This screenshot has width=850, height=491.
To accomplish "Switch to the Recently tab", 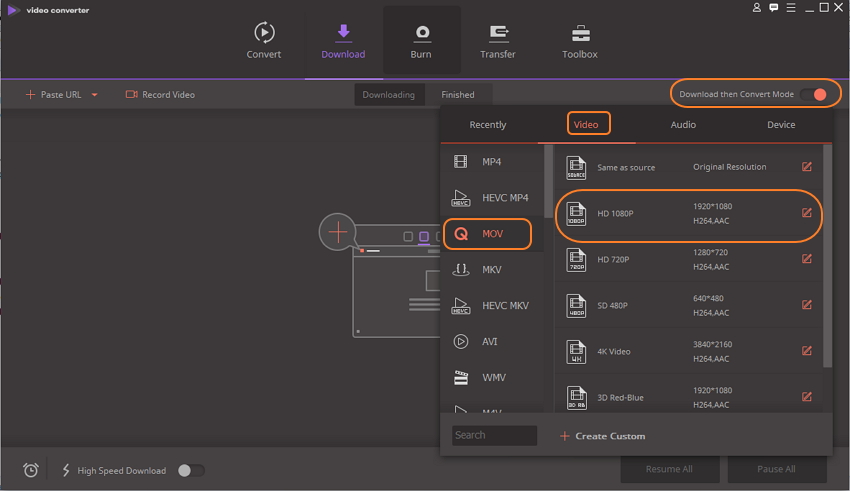I will (x=488, y=125).
